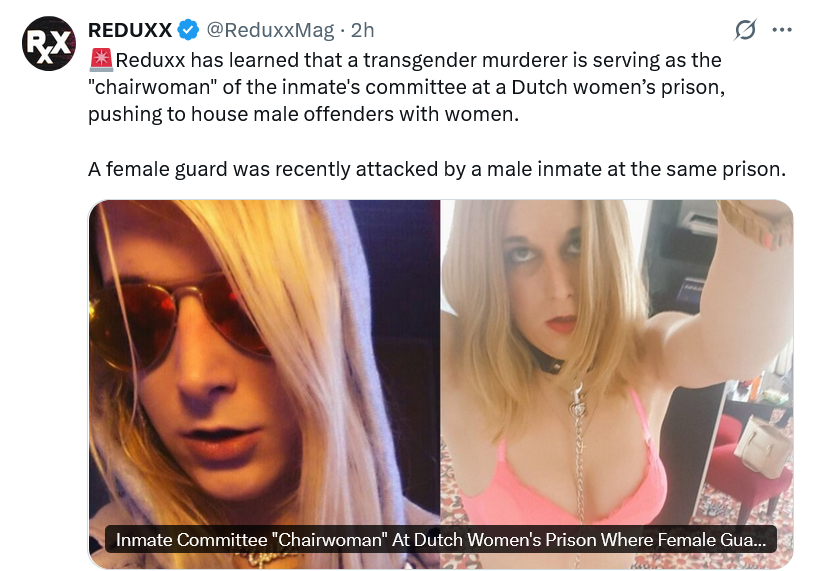Screen dimensions: 816x571
Task: Click the red siren emoji in the tweet
Action: [x=101, y=60]
